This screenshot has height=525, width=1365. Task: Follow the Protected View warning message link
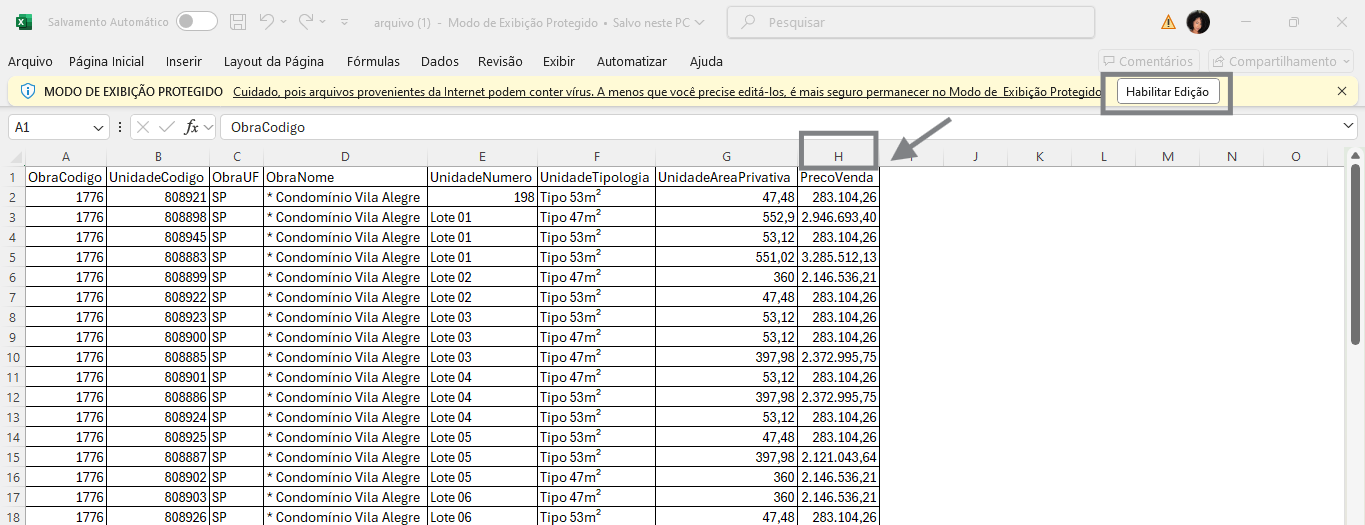[x=667, y=92]
